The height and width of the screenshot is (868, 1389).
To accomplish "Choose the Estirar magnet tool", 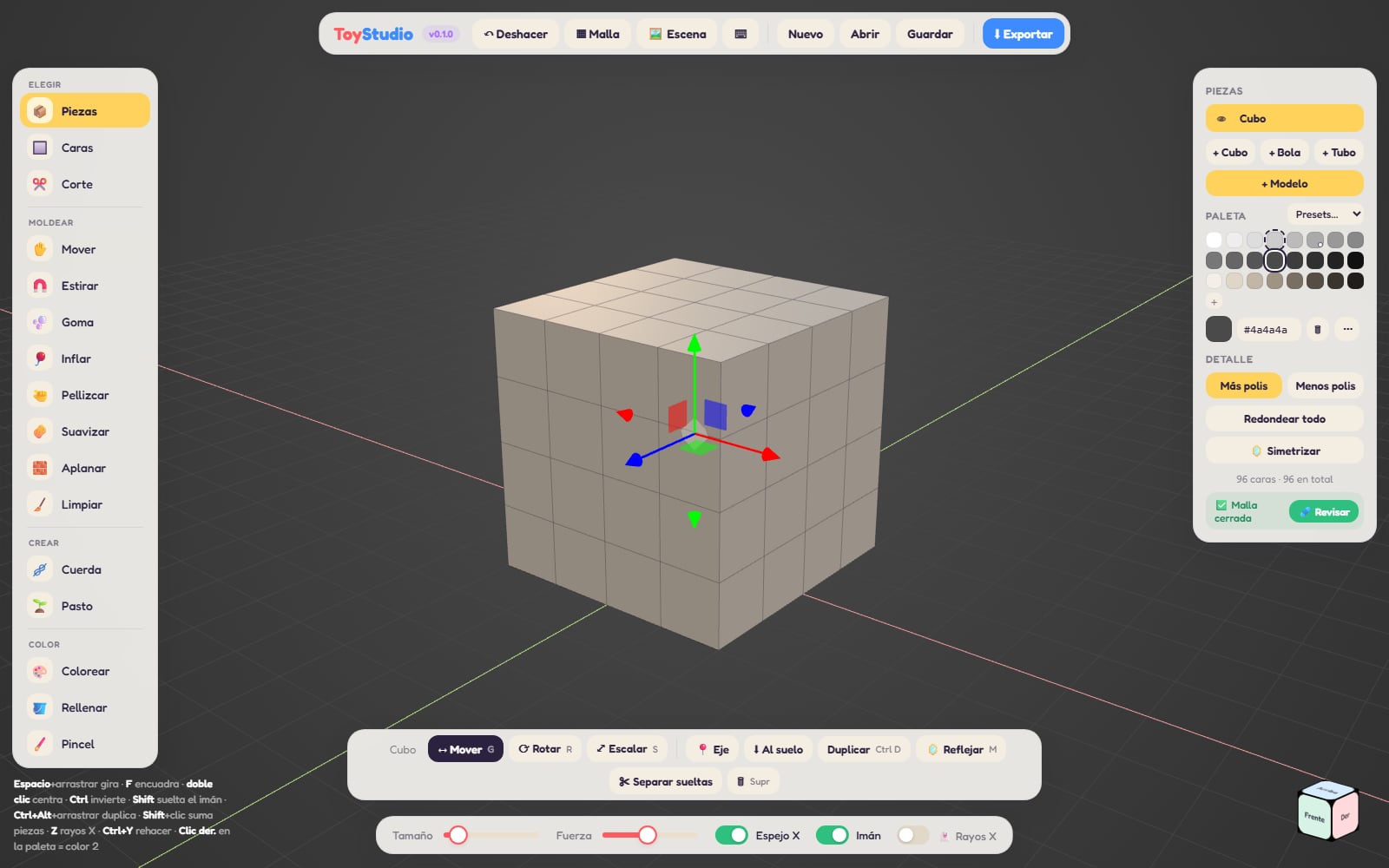I will pyautogui.click(x=84, y=286).
